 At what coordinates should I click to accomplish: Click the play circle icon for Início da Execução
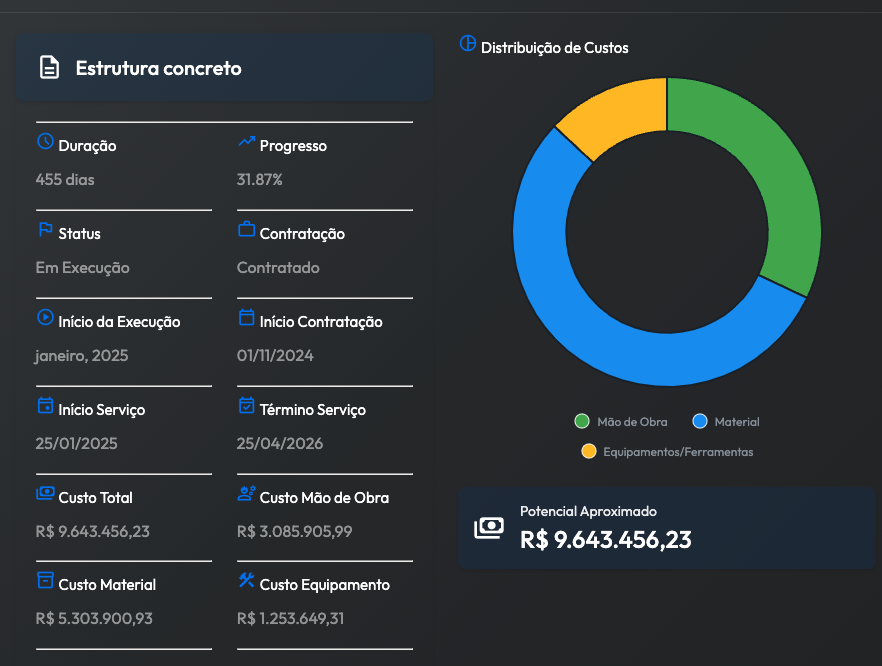[45, 318]
